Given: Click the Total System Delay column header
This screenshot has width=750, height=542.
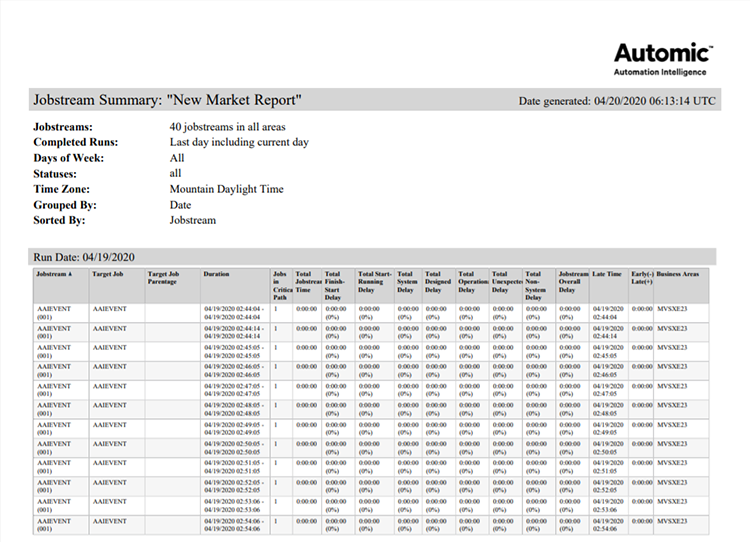Looking at the screenshot, I should click(407, 285).
